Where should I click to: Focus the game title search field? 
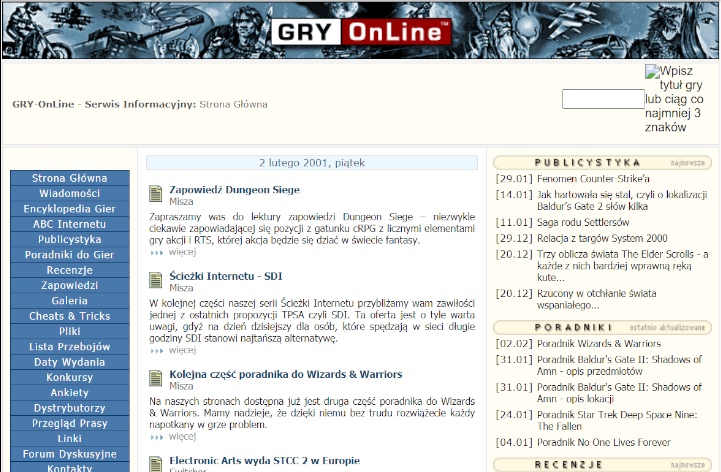[603, 99]
